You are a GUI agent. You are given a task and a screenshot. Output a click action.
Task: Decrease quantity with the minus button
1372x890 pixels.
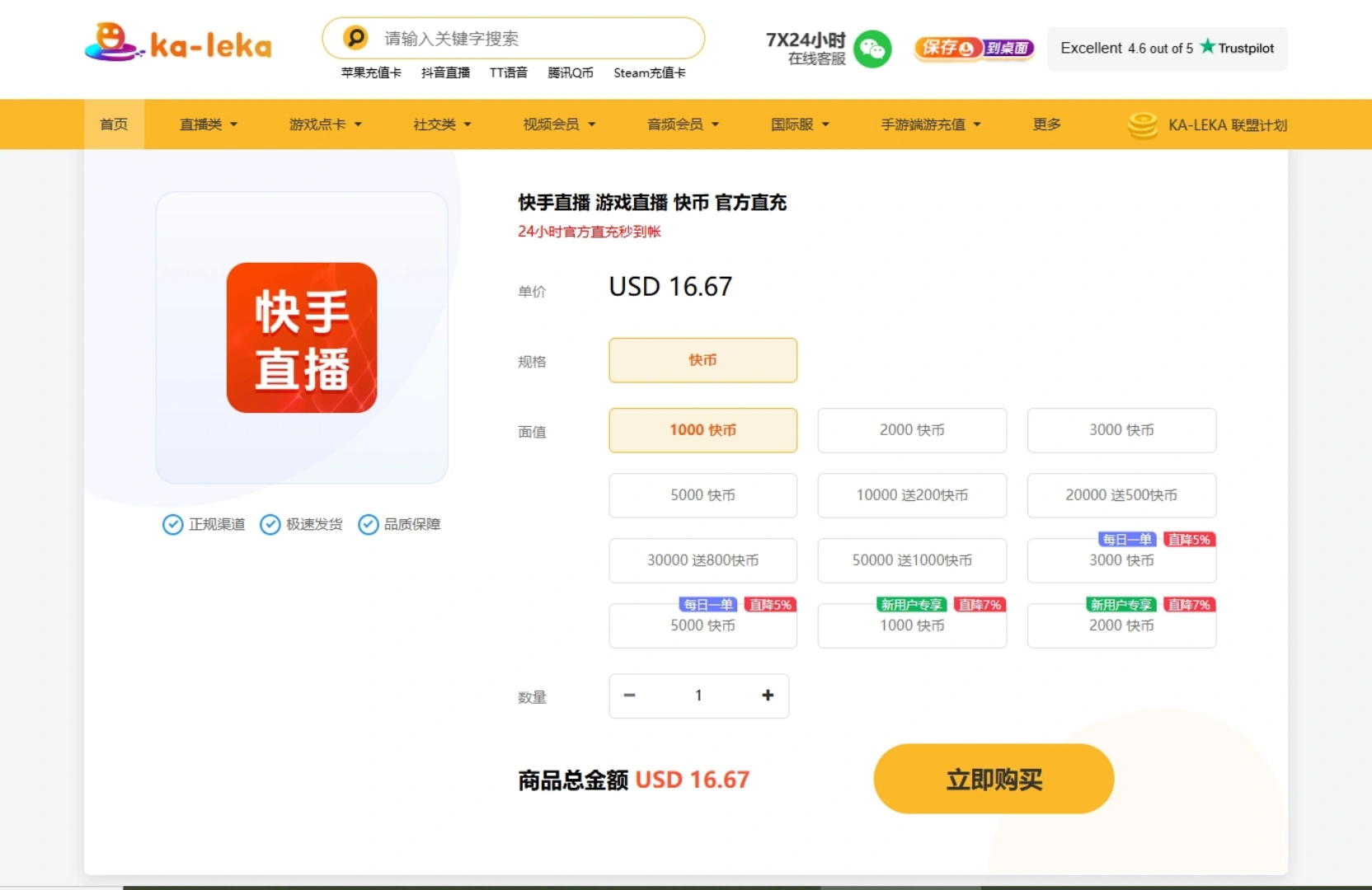(x=630, y=696)
